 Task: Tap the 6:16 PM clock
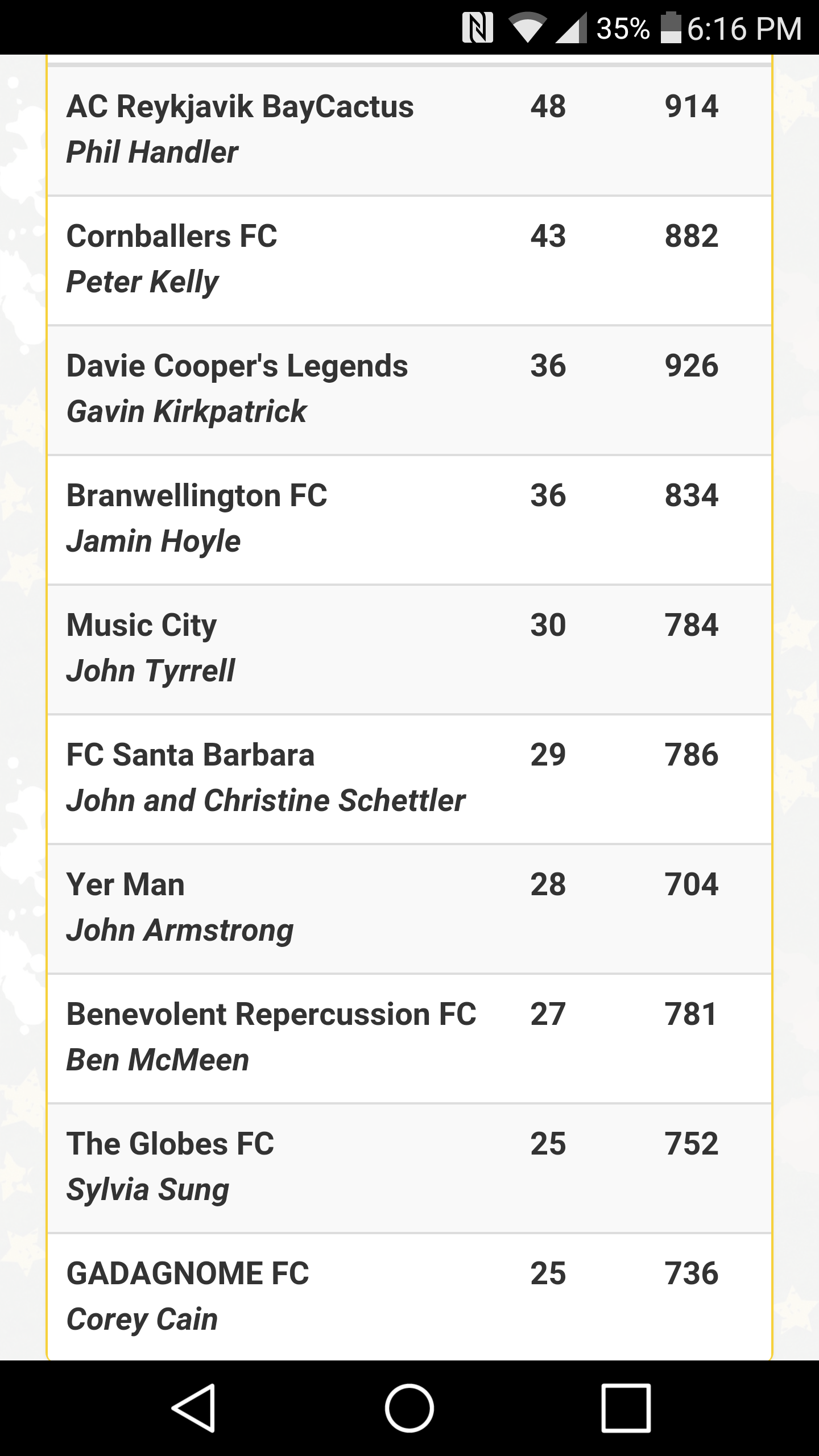coord(744,28)
